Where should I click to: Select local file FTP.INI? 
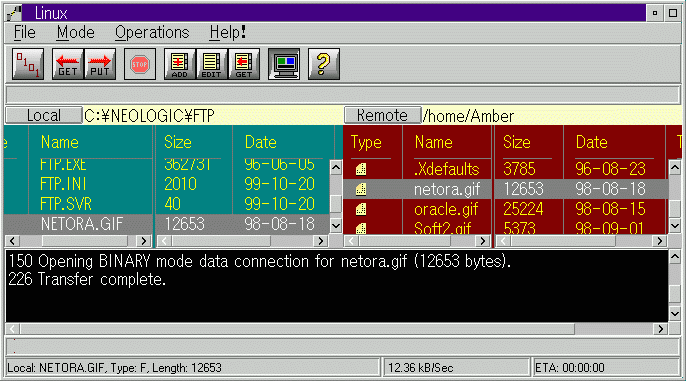tap(63, 184)
